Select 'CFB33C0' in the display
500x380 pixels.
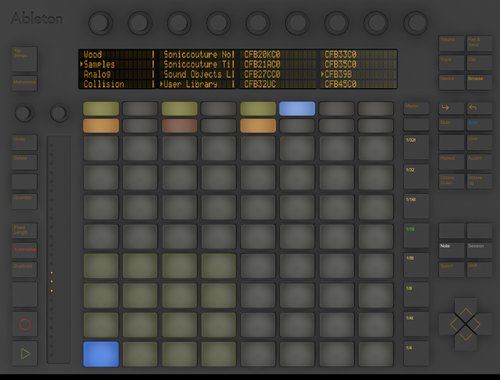click(340, 54)
